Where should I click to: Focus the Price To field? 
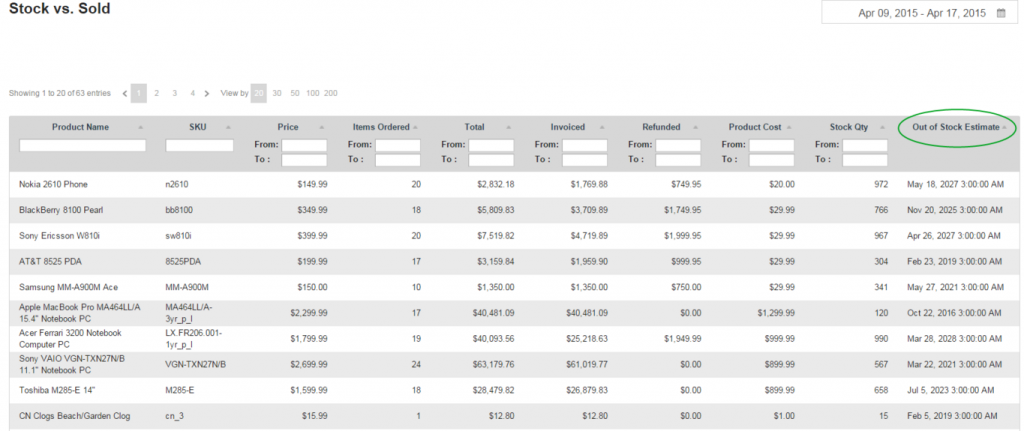click(304, 160)
